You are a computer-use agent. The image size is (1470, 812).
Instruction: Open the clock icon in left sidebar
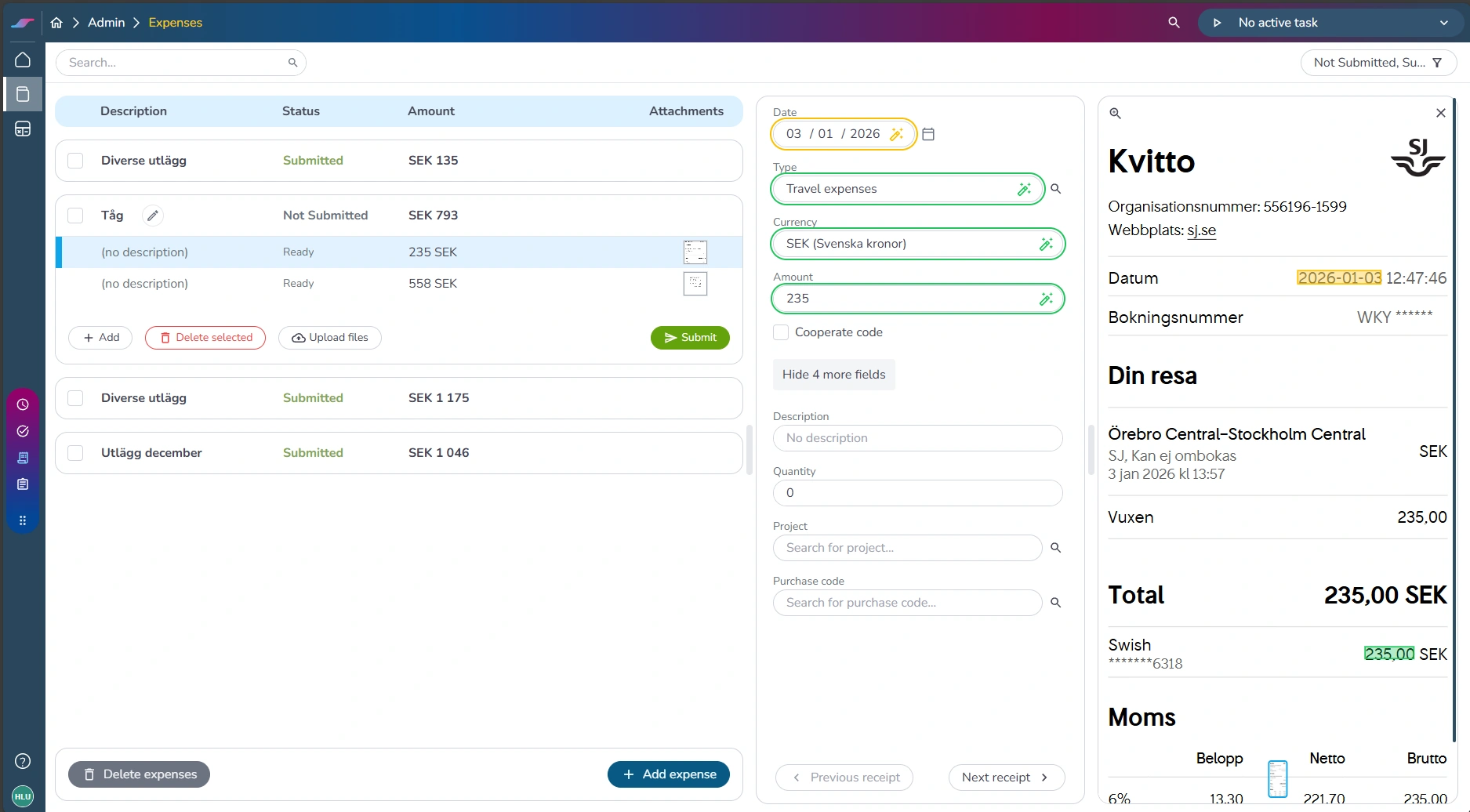click(23, 404)
